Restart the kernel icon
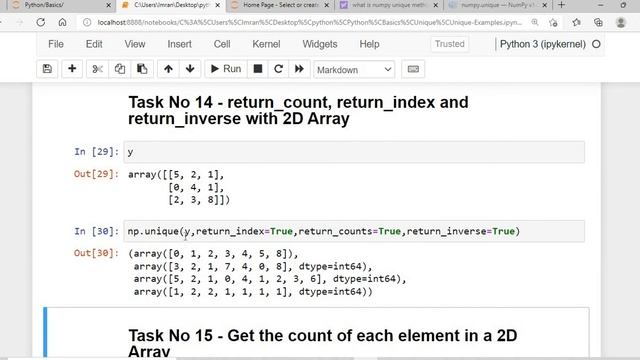Screen dimensions: 640x360 coord(278,69)
